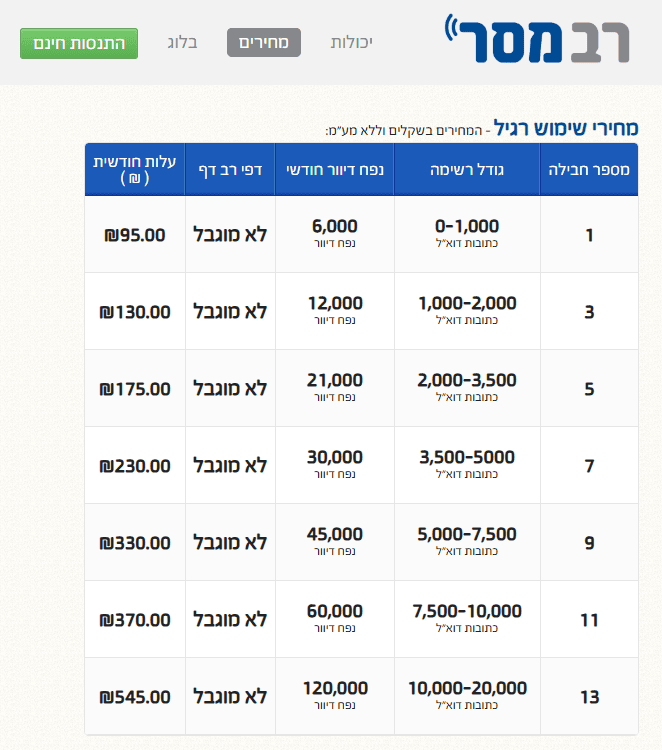The image size is (662, 750).
Task: Click the ₪545.00 monthly cost
Action: click(135, 697)
